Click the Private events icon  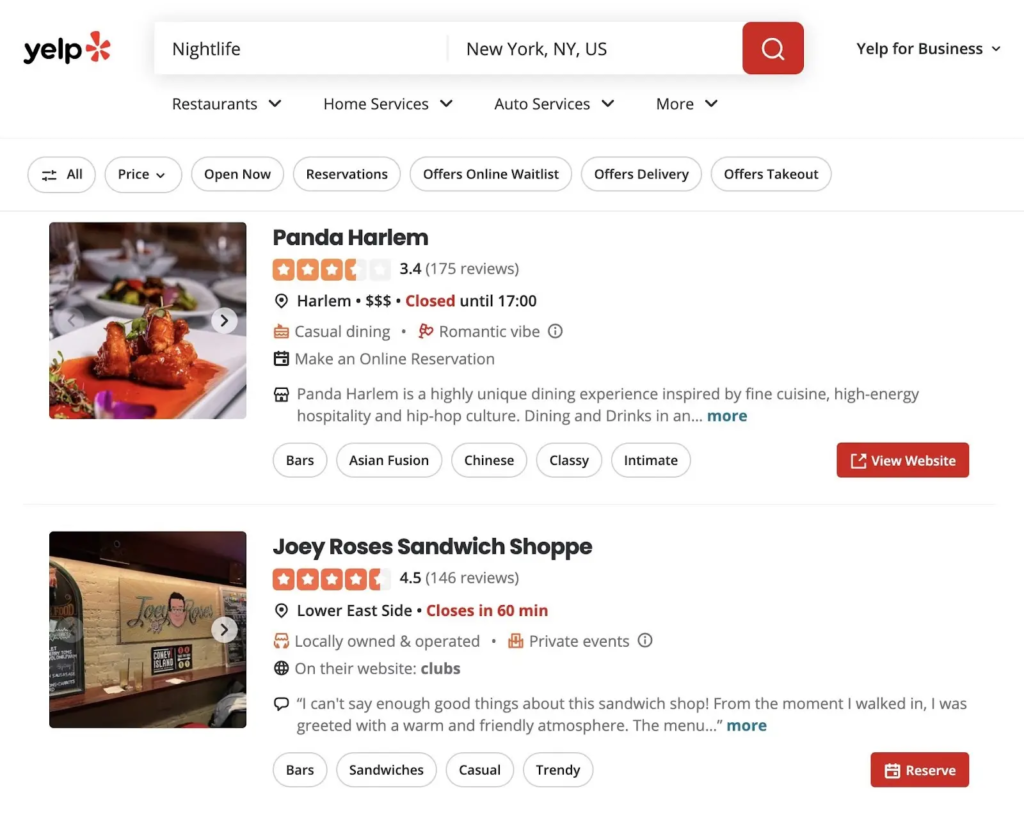coord(516,641)
